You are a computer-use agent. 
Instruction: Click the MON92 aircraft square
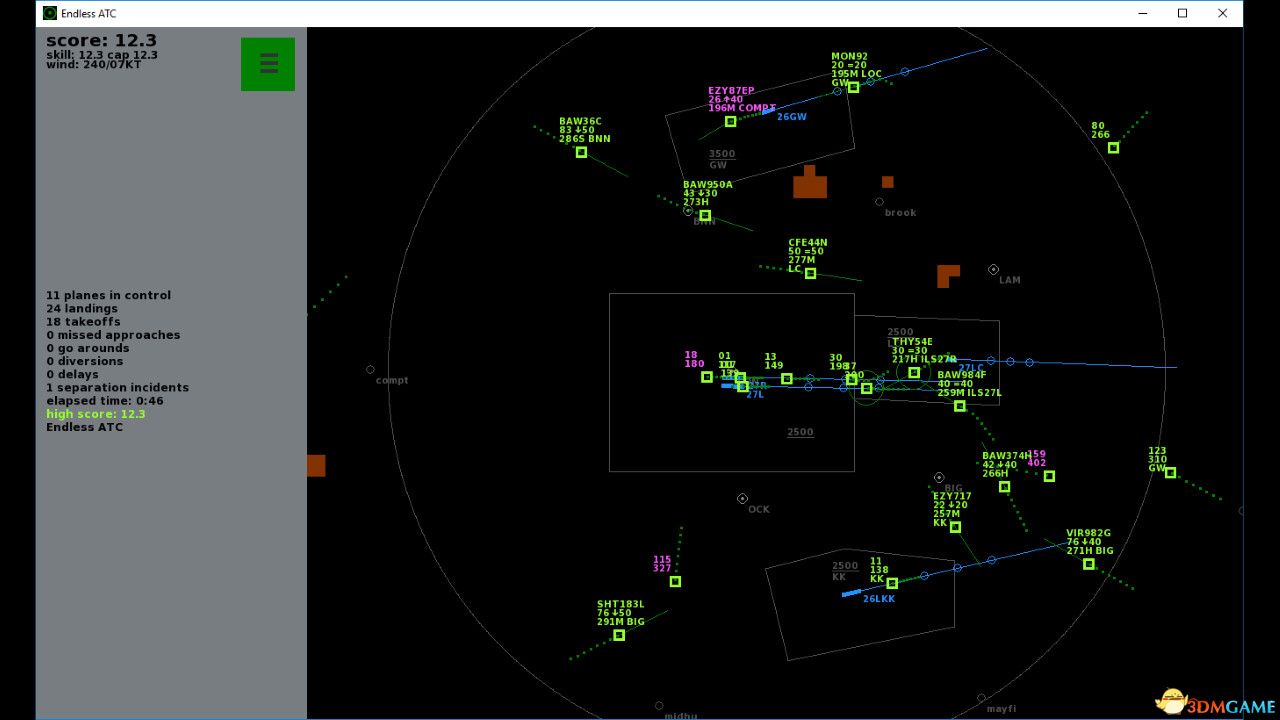[853, 87]
